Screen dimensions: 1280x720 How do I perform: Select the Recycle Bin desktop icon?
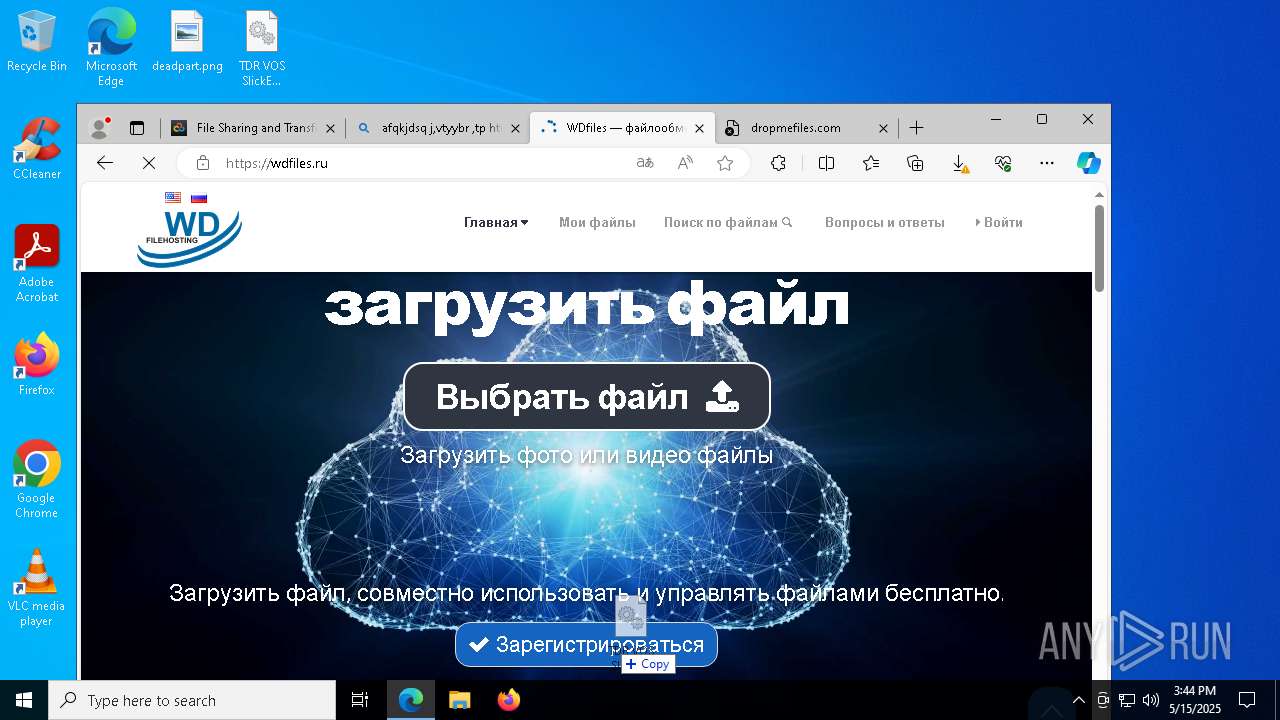(37, 42)
